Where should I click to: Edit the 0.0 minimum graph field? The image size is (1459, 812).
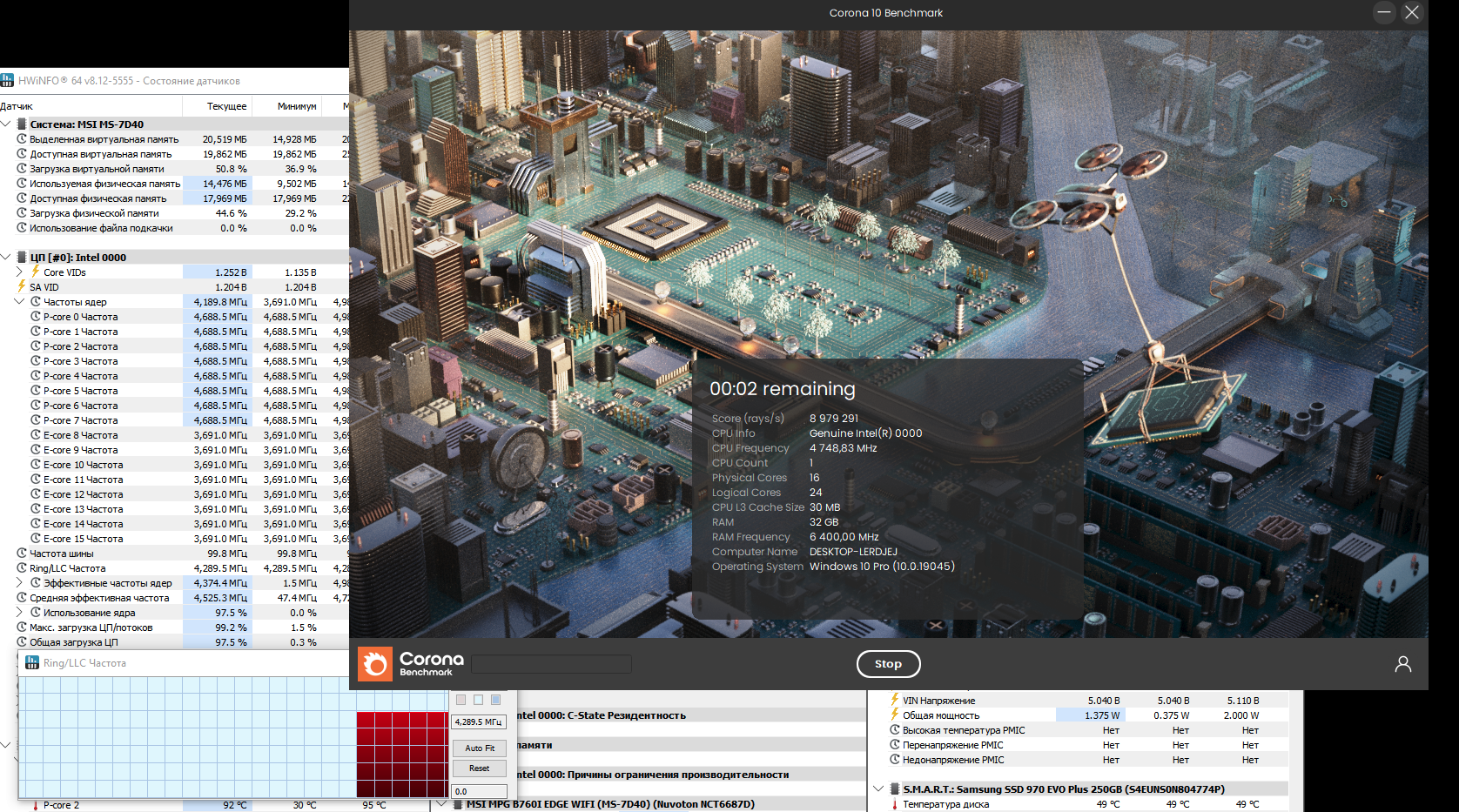[x=479, y=791]
